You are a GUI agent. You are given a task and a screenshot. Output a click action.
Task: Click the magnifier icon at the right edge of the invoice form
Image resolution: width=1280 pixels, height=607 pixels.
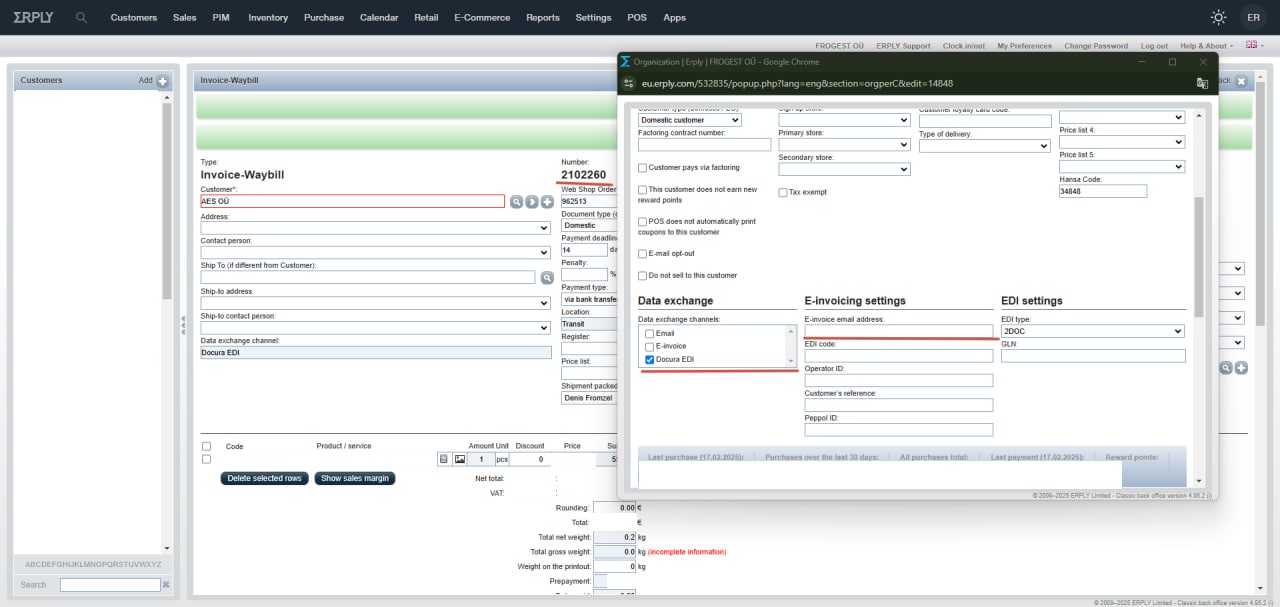click(x=1225, y=368)
